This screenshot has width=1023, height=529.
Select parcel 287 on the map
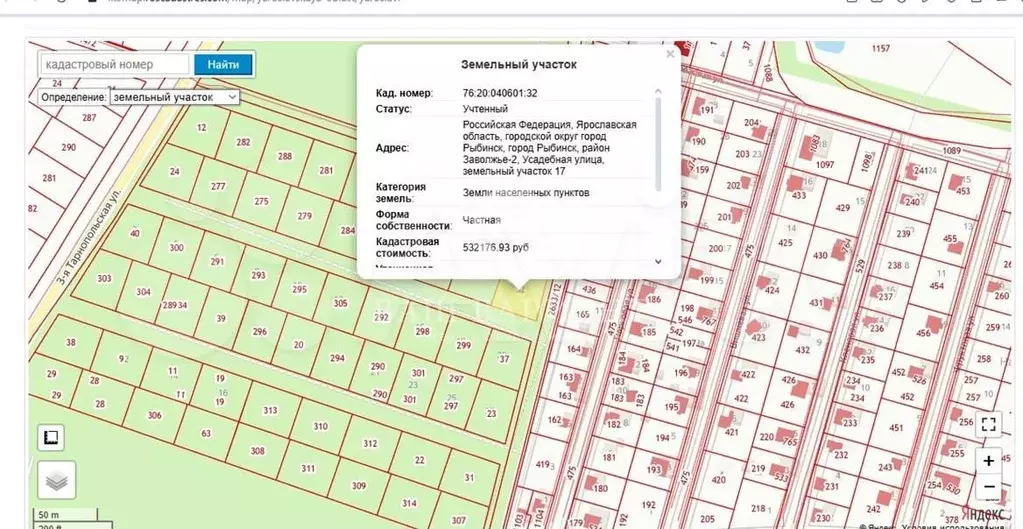[89, 117]
